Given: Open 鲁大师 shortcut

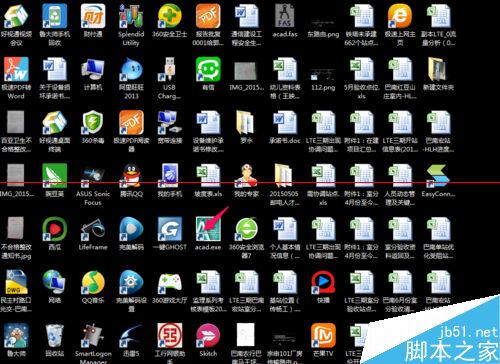Looking at the screenshot, I should (16, 335).
